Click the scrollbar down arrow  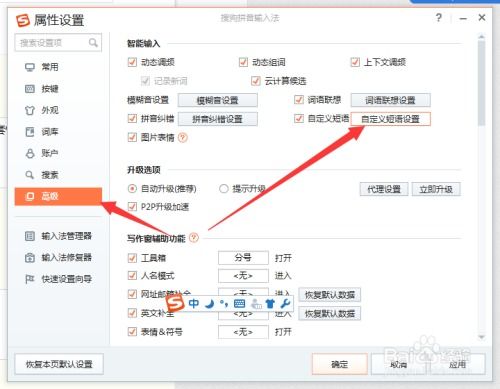(x=481, y=337)
